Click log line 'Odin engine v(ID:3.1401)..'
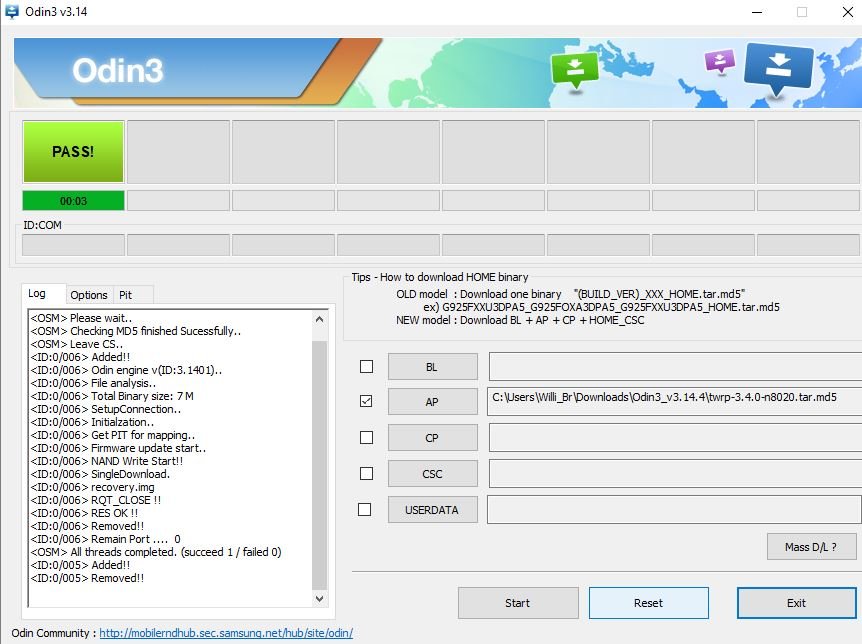Screen dimensions: 862x644 (x=126, y=370)
